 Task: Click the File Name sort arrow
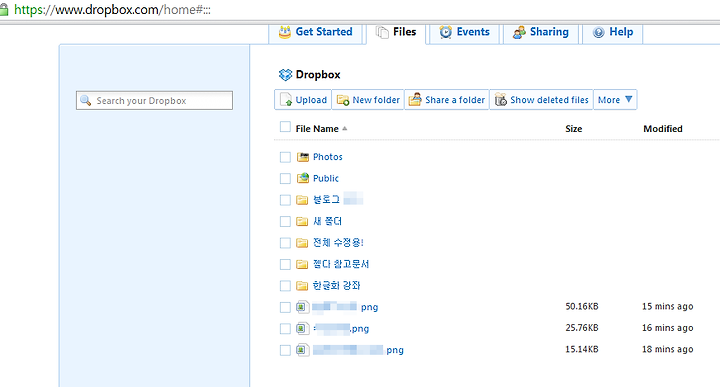click(344, 129)
